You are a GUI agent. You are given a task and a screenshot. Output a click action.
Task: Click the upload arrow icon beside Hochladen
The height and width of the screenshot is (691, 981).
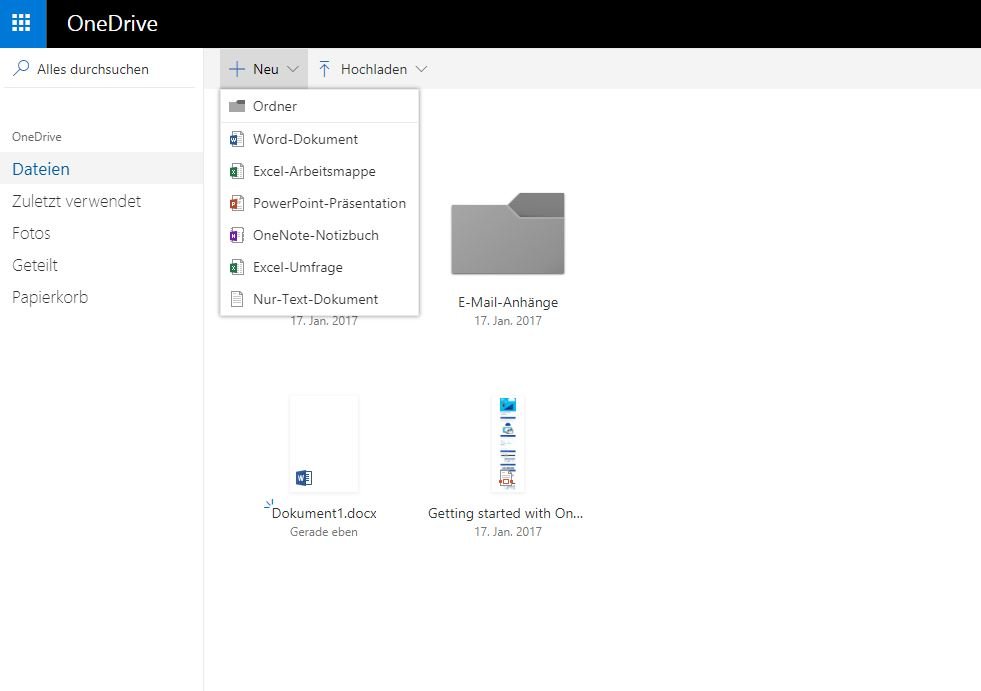click(324, 69)
